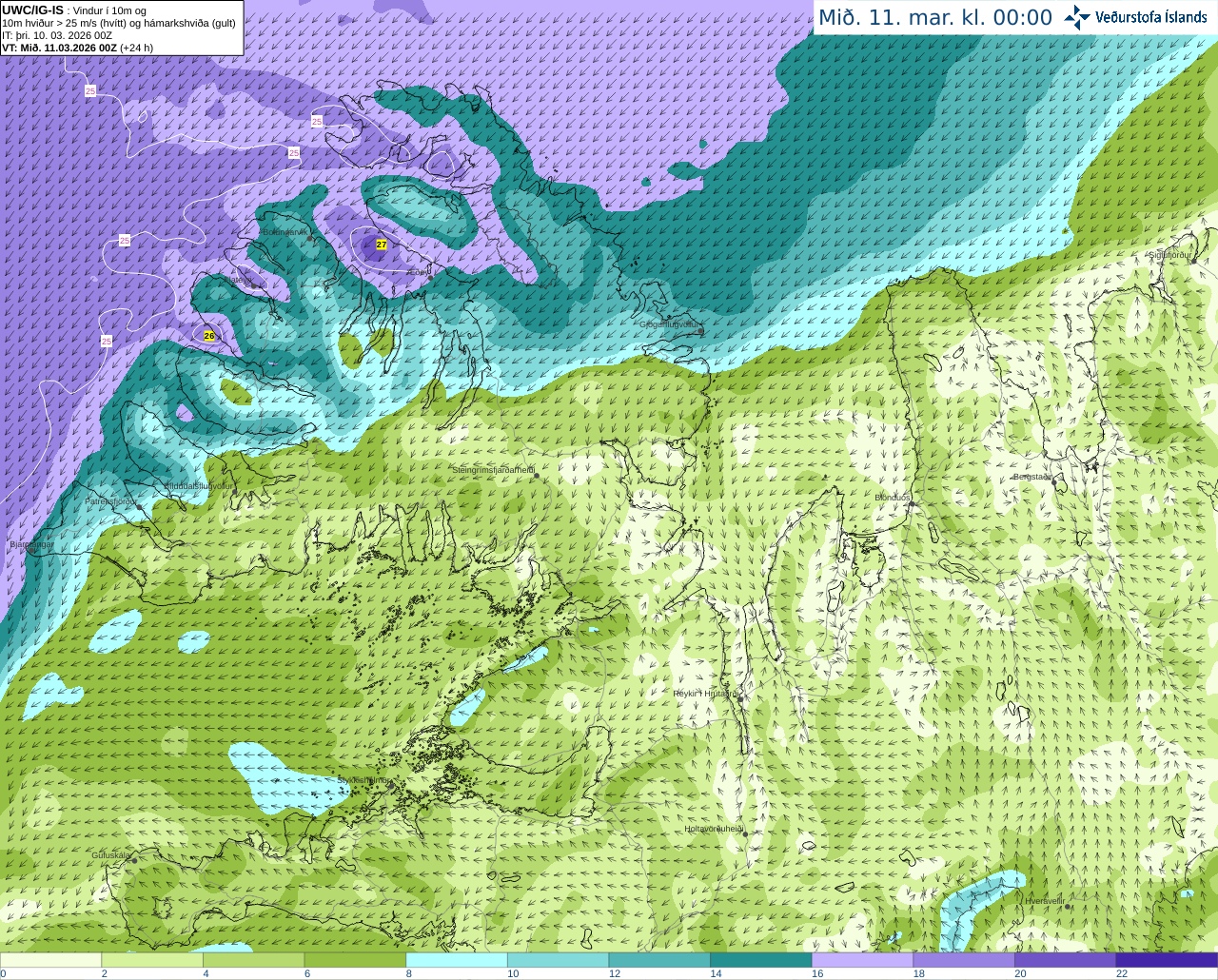Click the UWC/IG-IS model title text

32,10
